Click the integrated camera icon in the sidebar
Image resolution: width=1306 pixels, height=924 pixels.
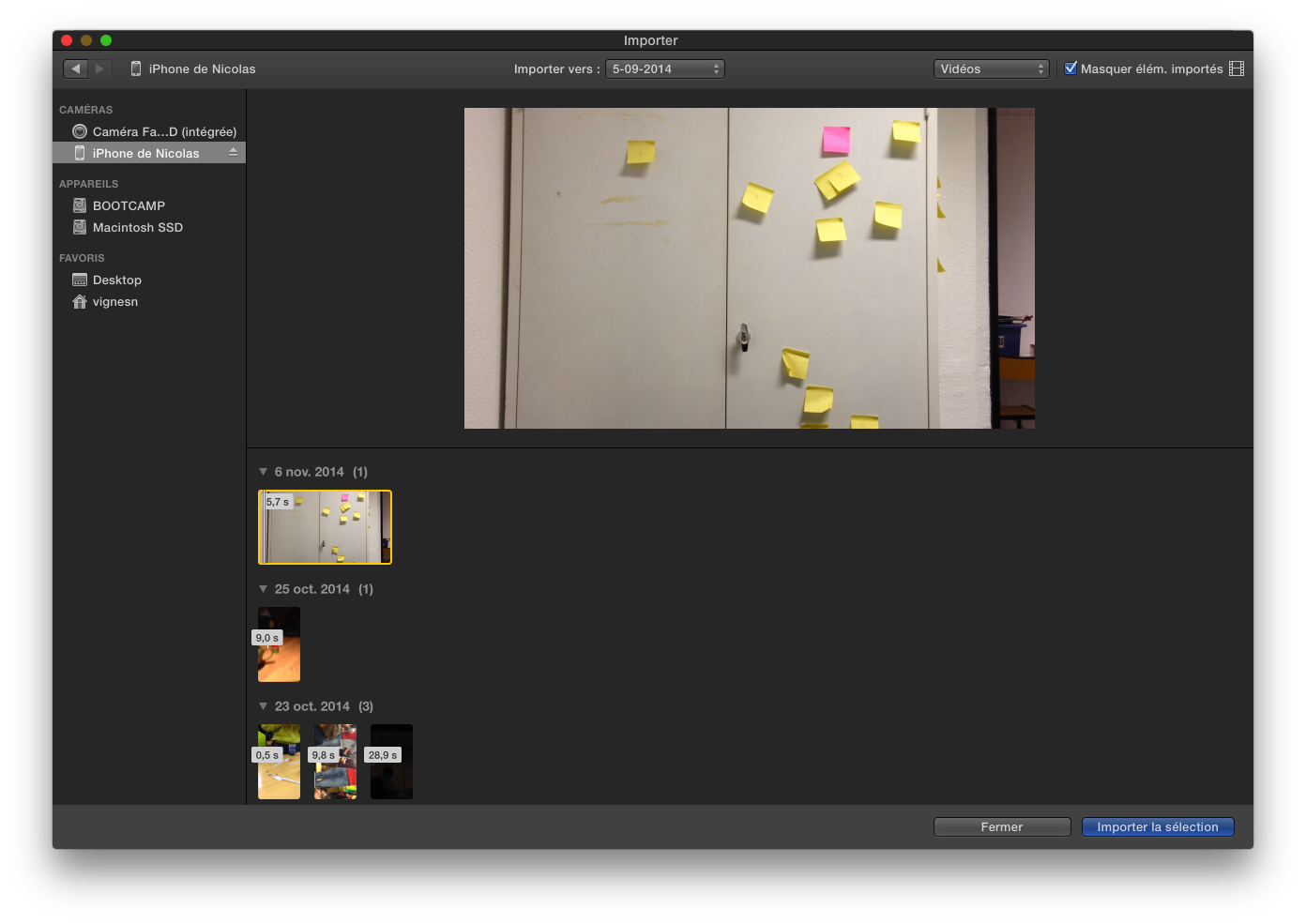80,131
